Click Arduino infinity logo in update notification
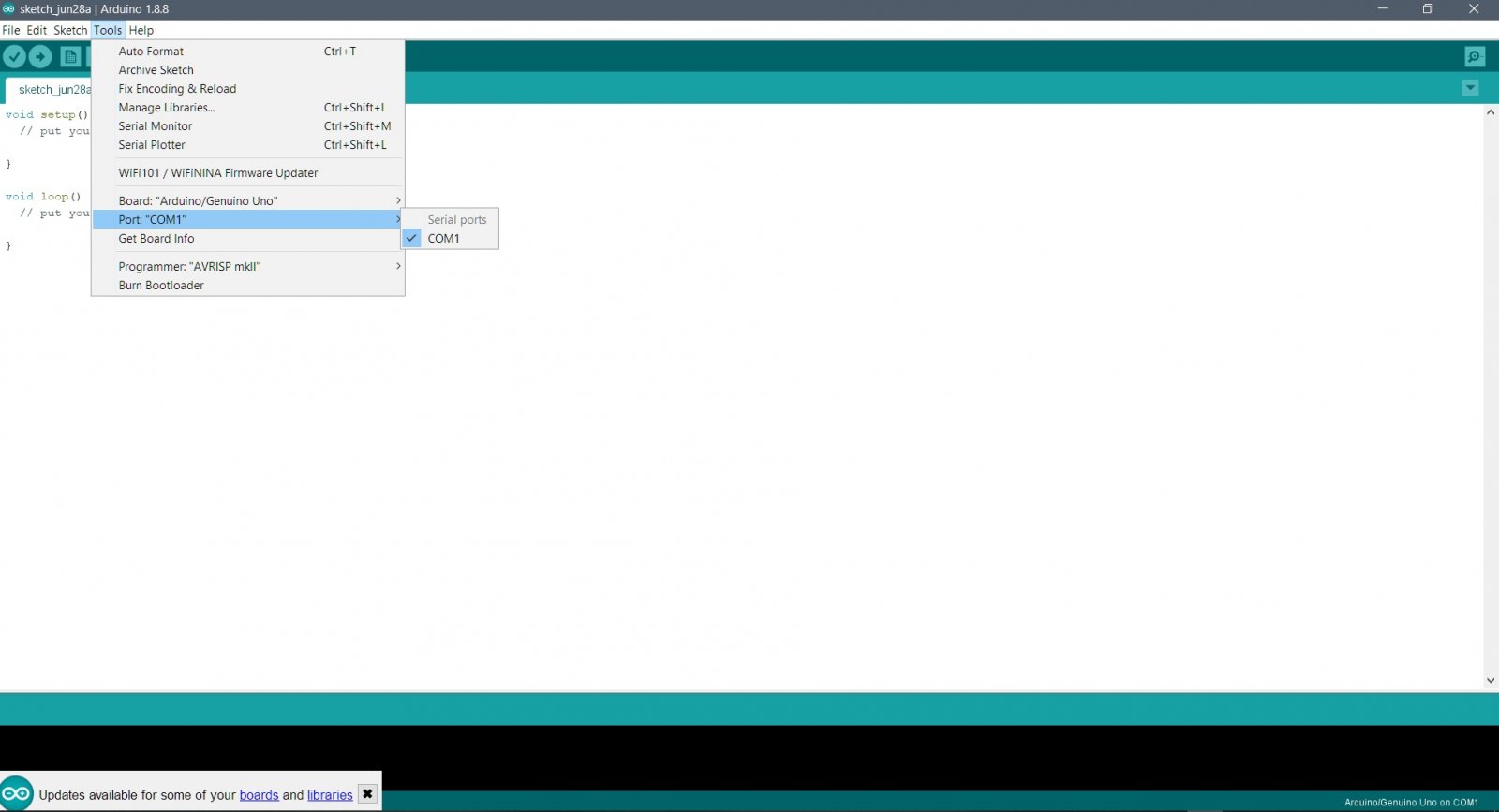1499x812 pixels. (x=17, y=793)
